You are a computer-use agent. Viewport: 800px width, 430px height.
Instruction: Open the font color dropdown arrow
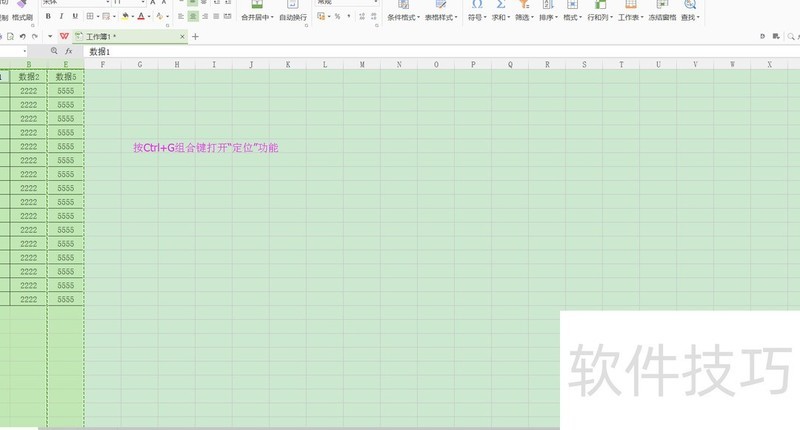149,17
